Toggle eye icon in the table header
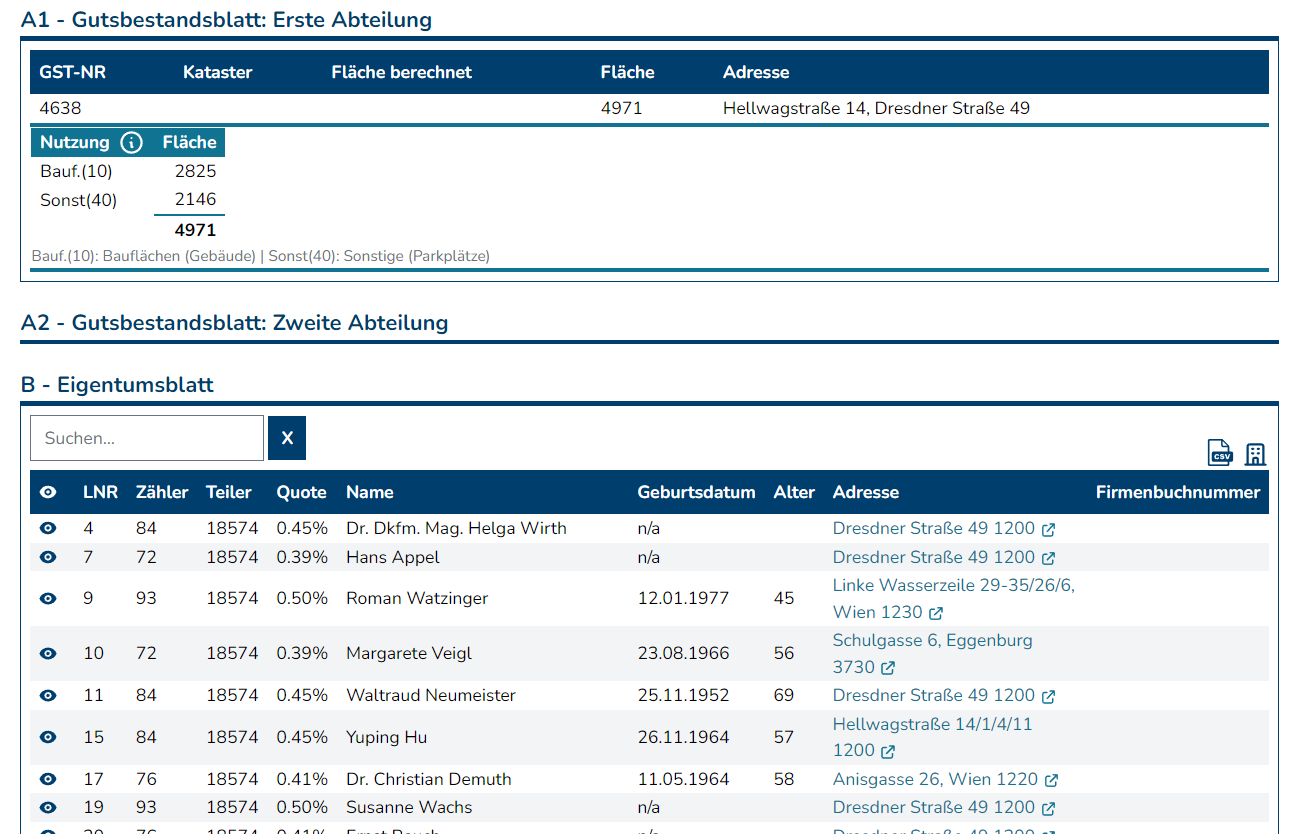 pyautogui.click(x=48, y=492)
